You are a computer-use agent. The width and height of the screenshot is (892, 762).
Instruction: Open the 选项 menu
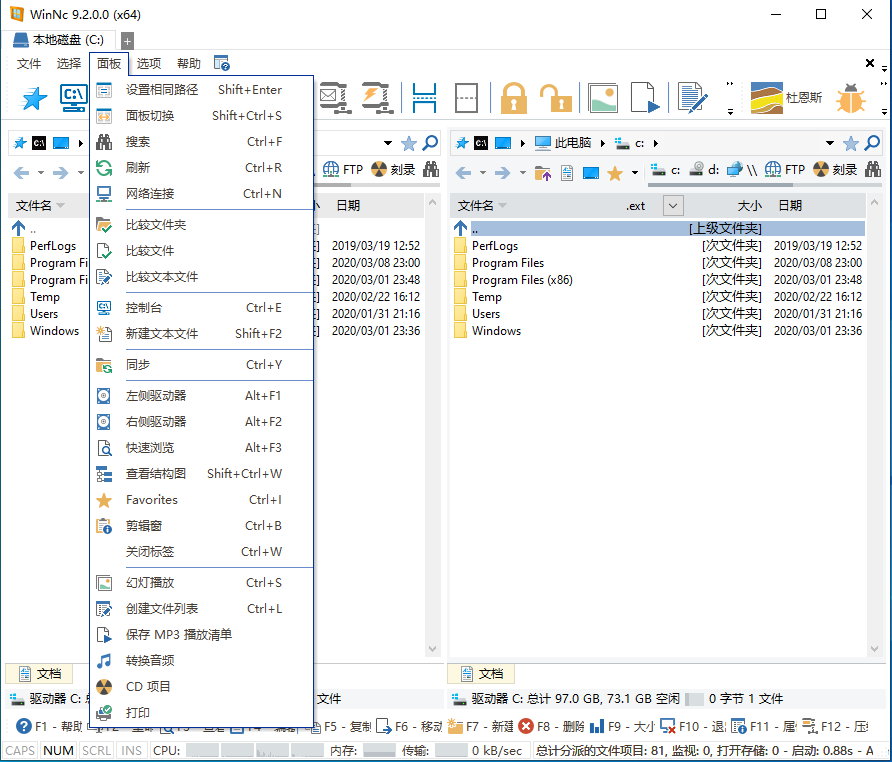(149, 63)
